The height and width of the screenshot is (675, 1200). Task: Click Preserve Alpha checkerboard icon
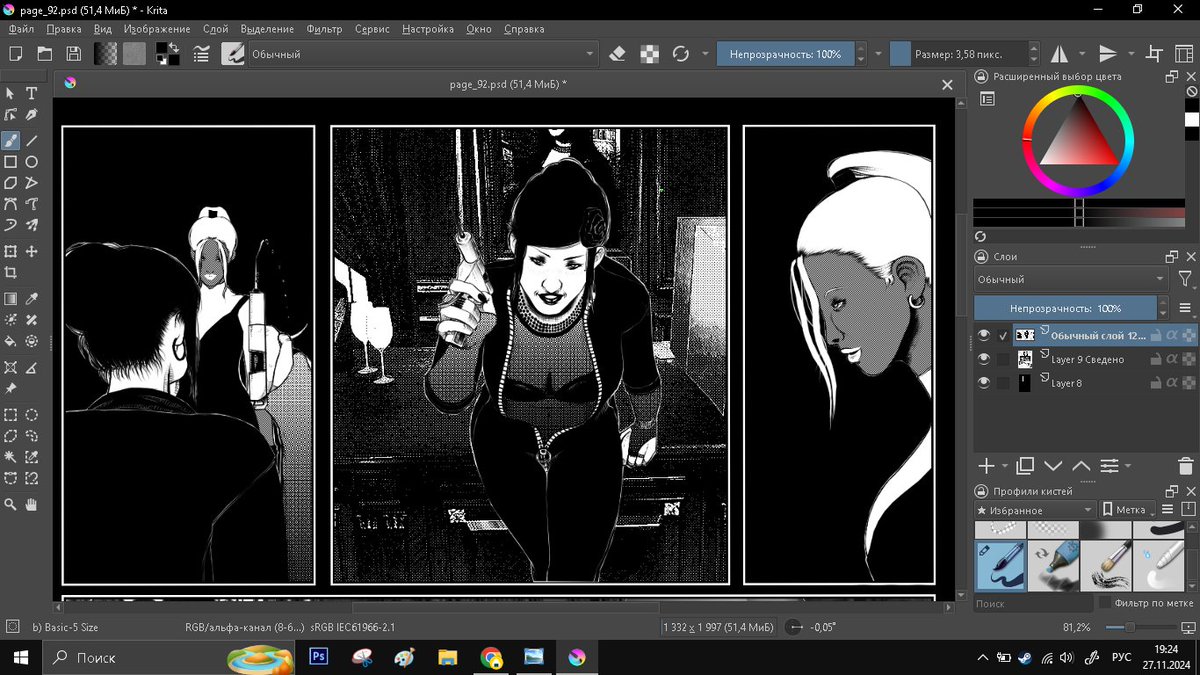649,54
